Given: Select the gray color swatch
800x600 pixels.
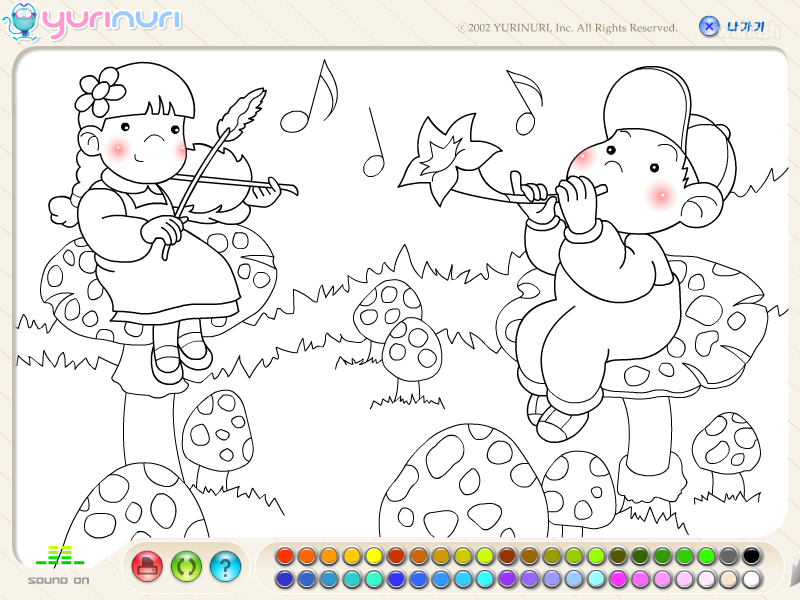Looking at the screenshot, I should pos(729,556).
